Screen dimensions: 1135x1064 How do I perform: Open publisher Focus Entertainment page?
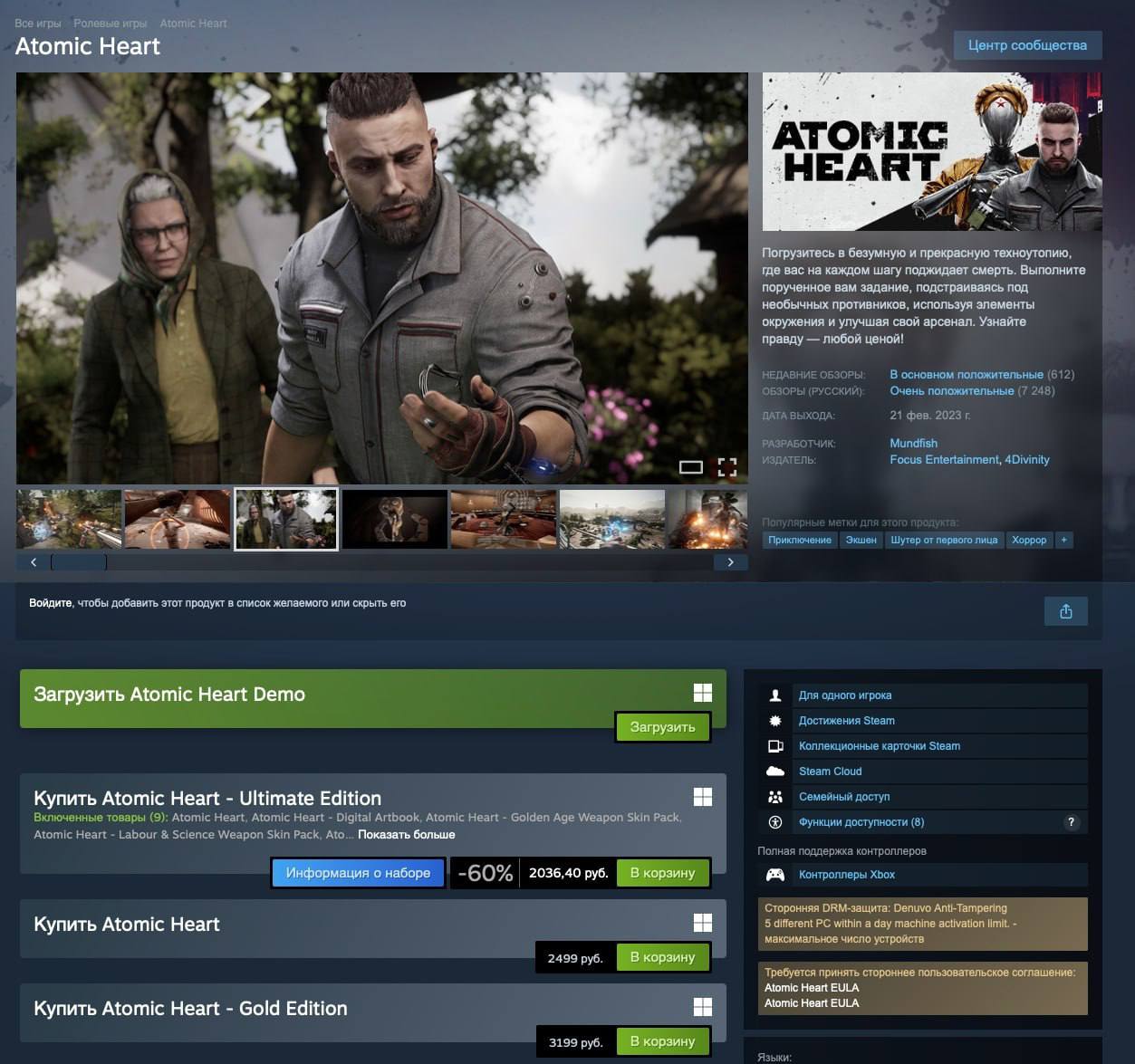click(944, 460)
